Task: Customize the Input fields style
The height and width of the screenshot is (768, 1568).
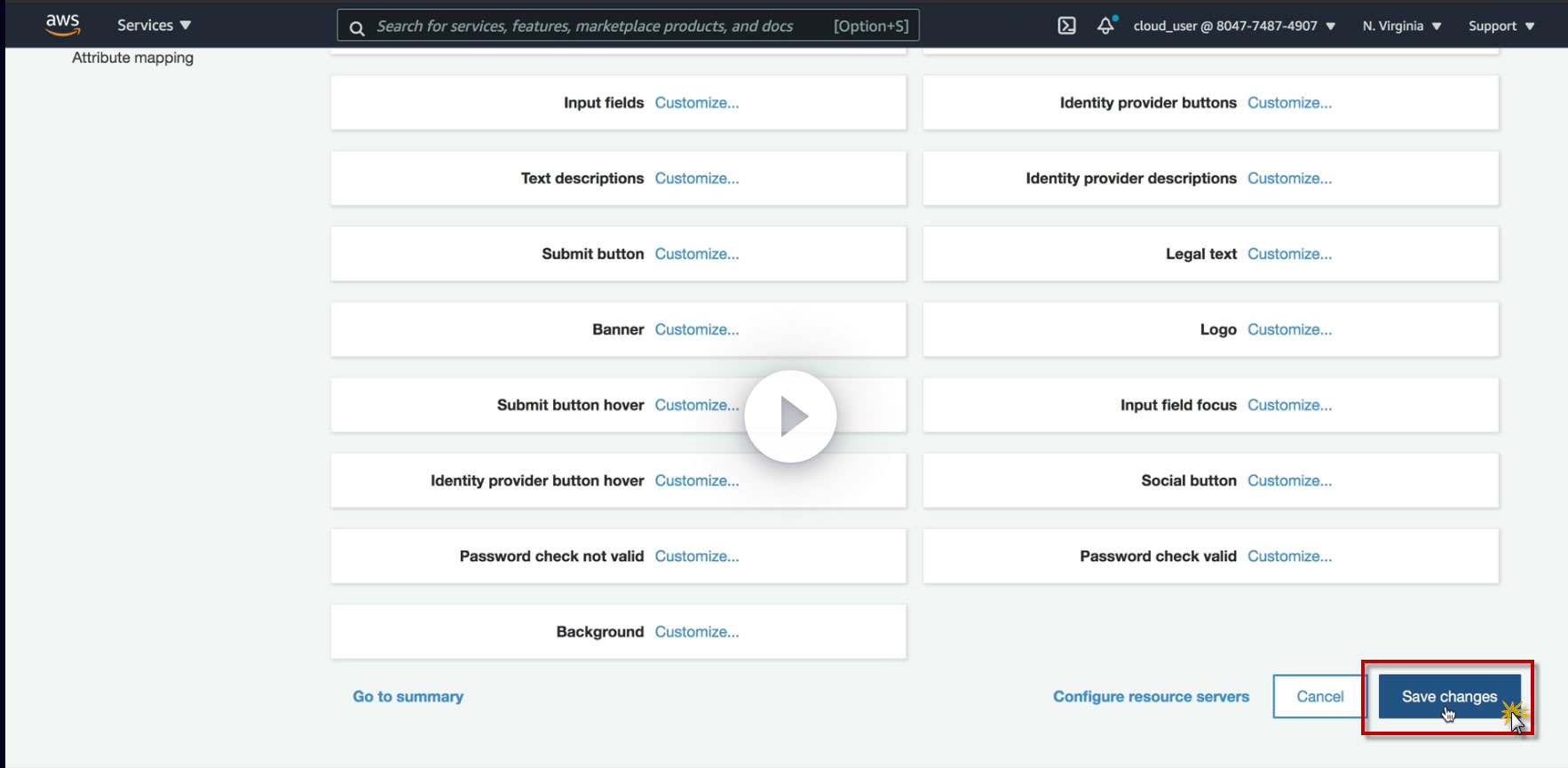Action: click(x=697, y=103)
